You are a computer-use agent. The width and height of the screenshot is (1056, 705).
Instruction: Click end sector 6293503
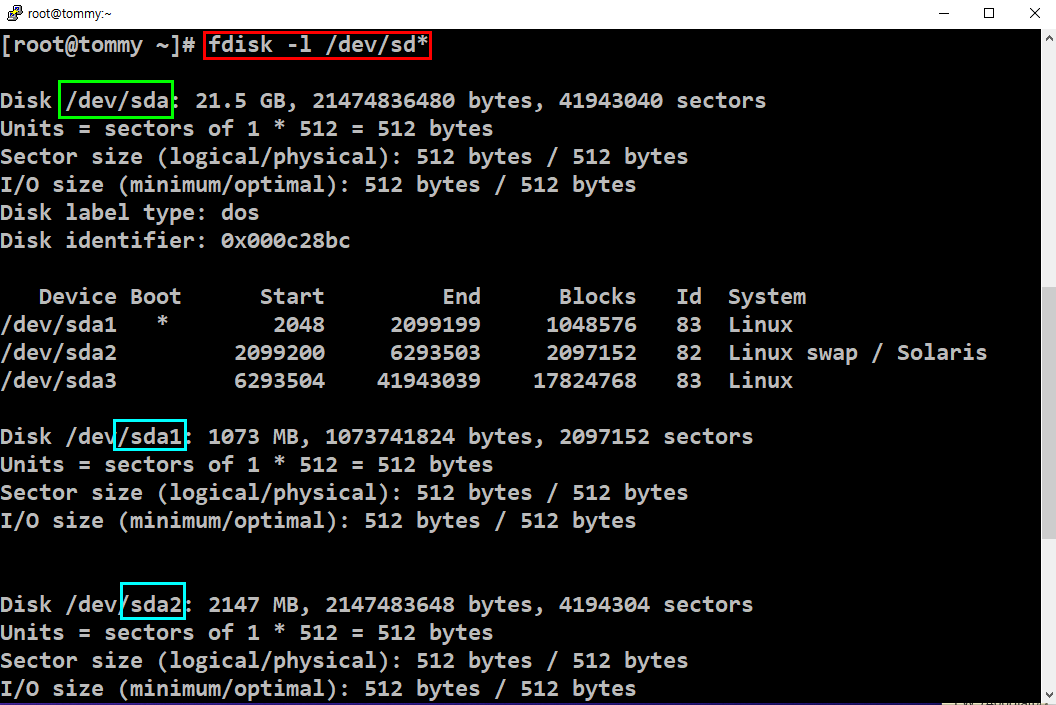(436, 352)
